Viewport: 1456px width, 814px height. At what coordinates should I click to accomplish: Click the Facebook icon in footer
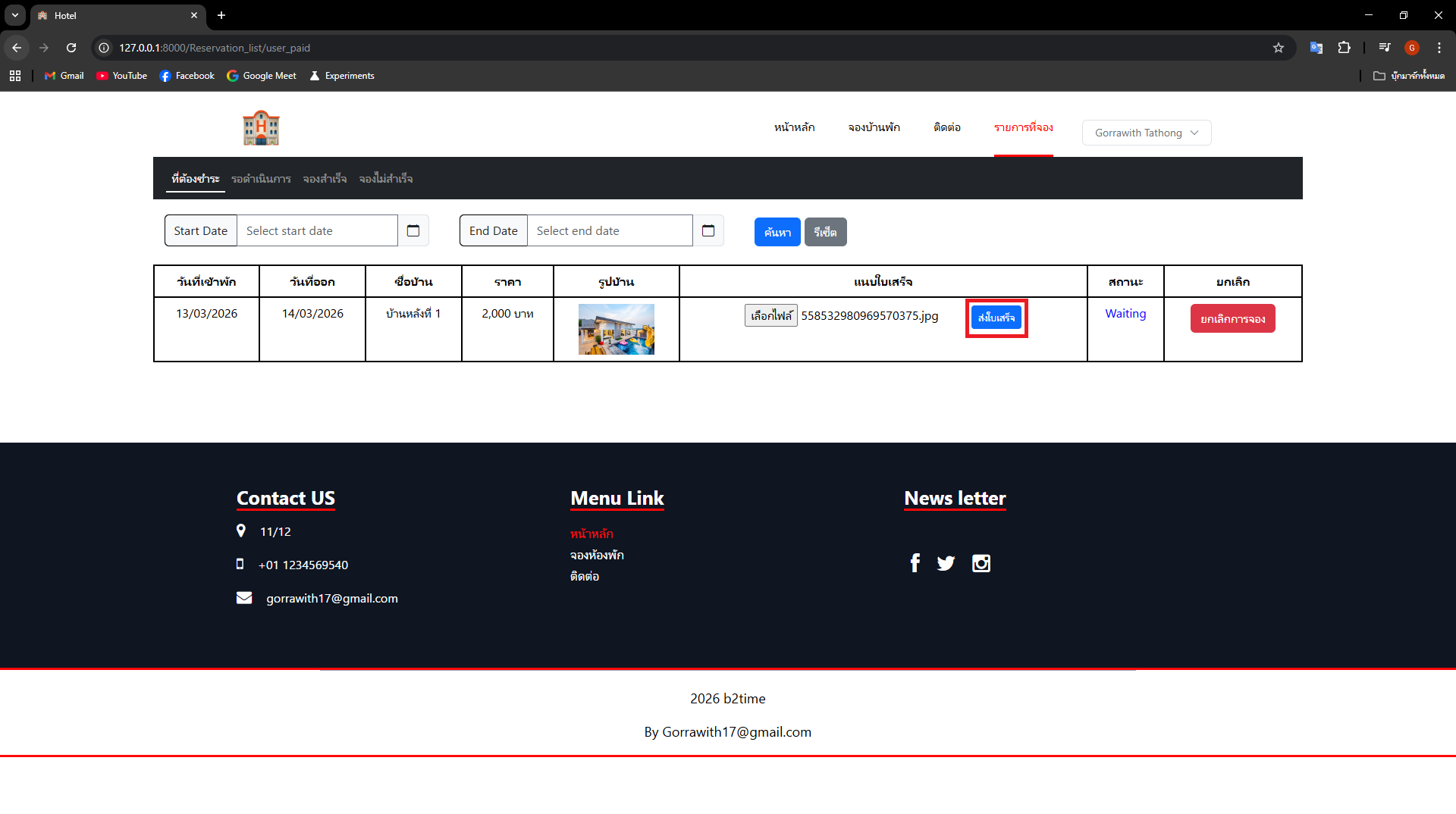tap(915, 563)
